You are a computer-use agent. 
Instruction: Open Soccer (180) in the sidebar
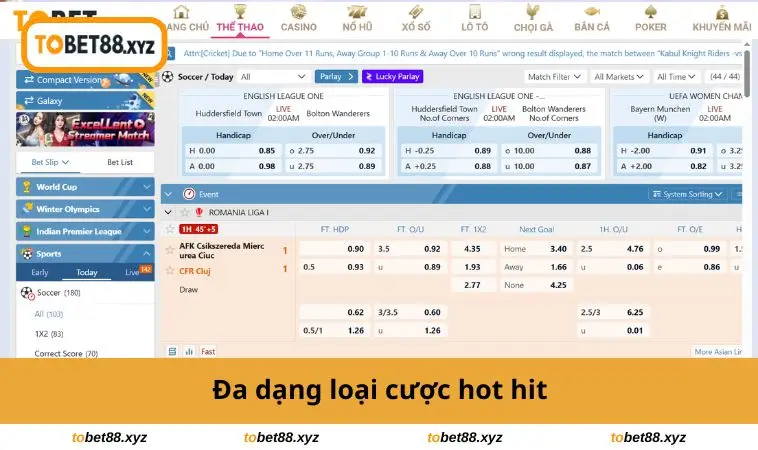point(59,292)
